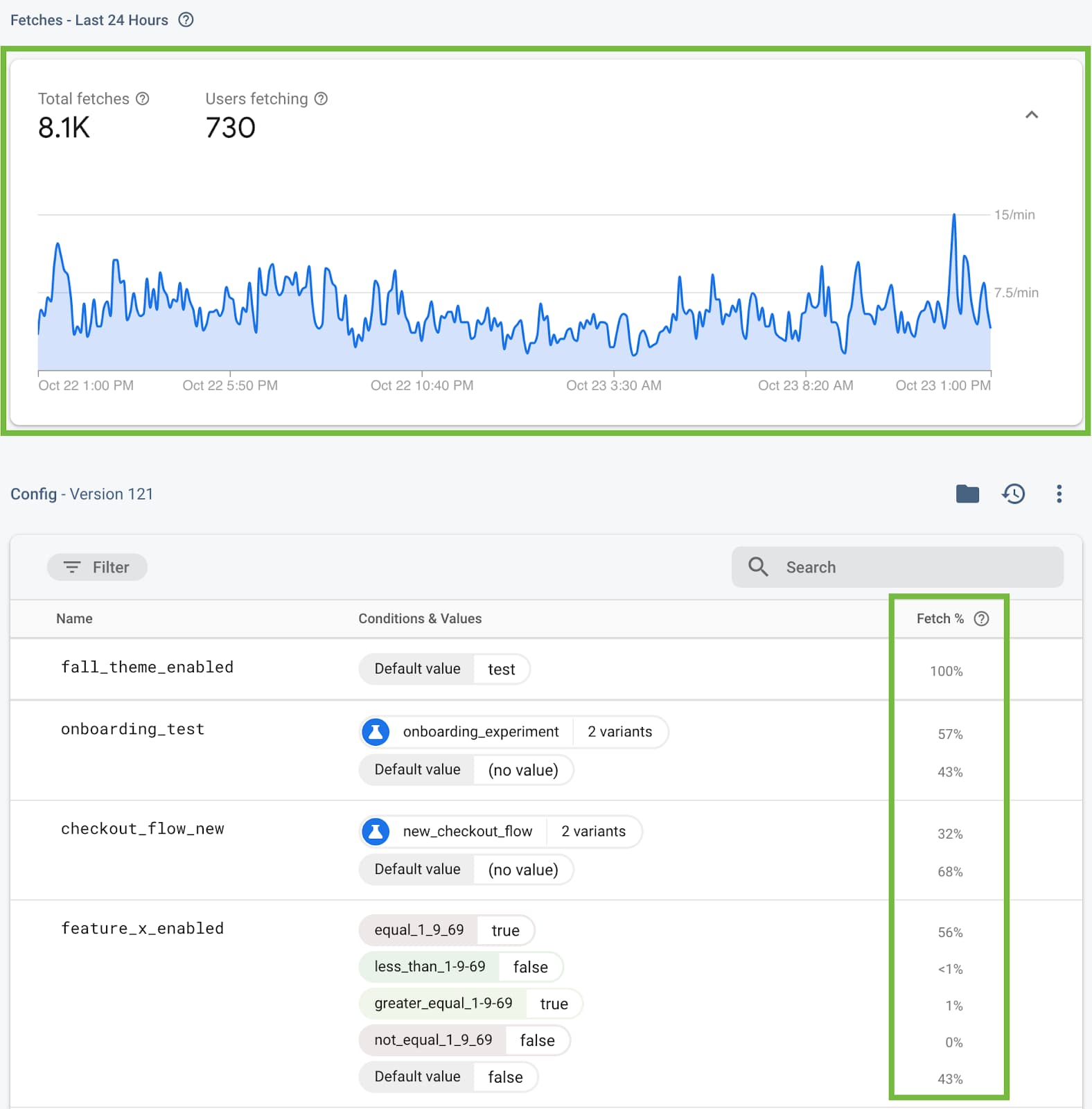The height and width of the screenshot is (1109, 1092).
Task: Select checkout_flow_new parameter name
Action: (x=142, y=828)
